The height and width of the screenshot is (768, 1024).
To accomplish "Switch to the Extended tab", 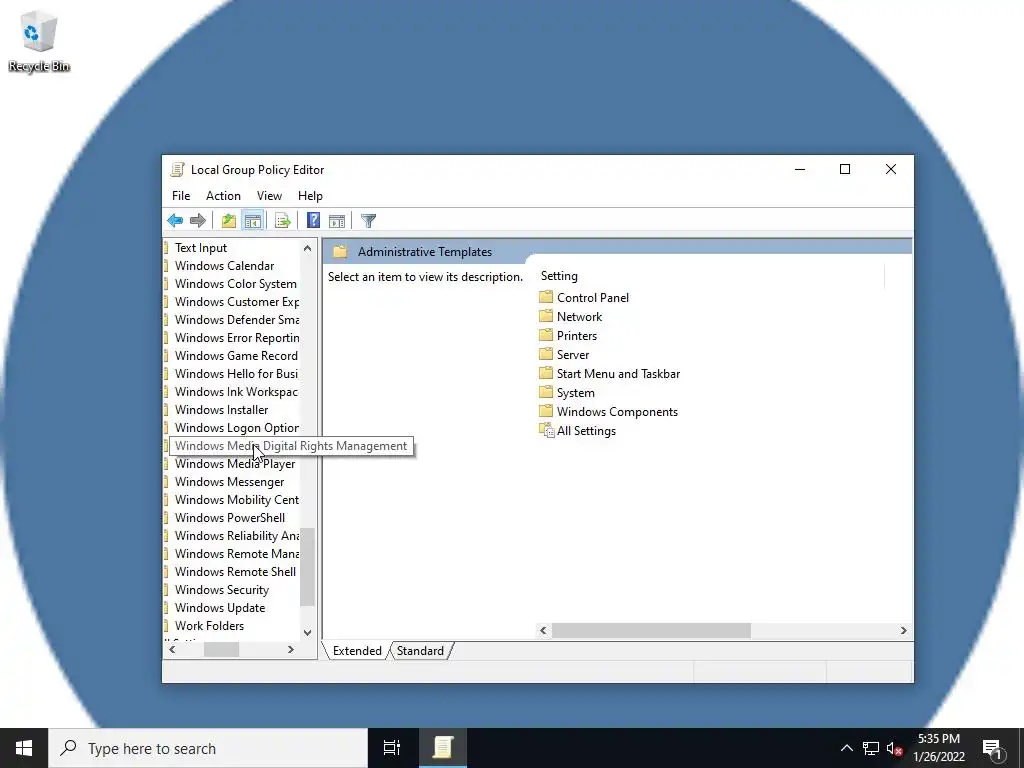I will pyautogui.click(x=357, y=650).
